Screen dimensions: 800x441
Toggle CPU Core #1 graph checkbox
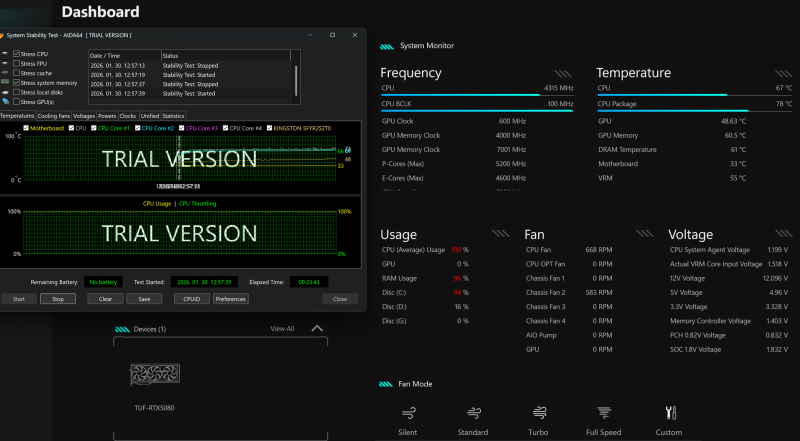pyautogui.click(x=94, y=128)
